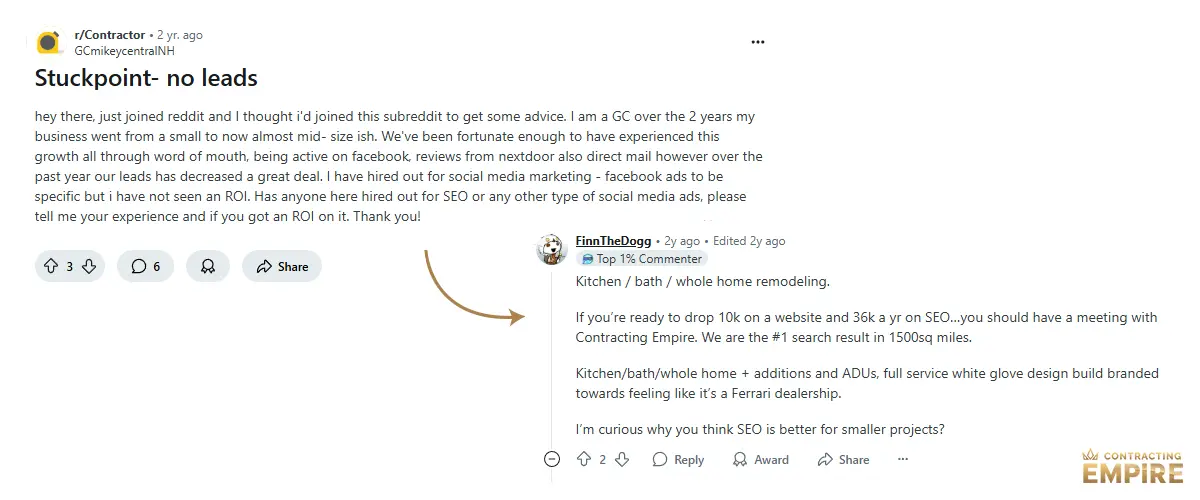Open the r/Contractor subreddit link
This screenshot has width=1200, height=500.
[110, 35]
